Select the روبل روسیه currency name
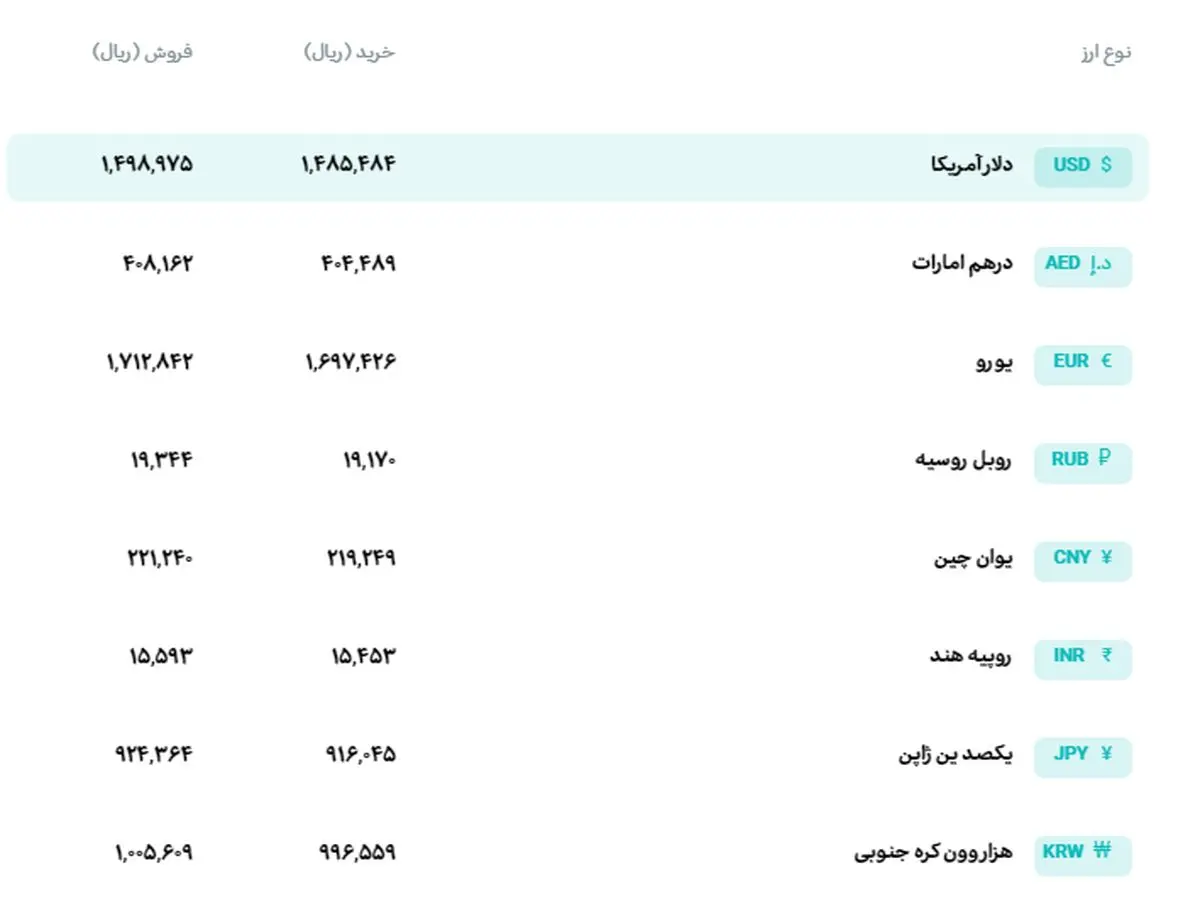1200x922 pixels. click(964, 460)
